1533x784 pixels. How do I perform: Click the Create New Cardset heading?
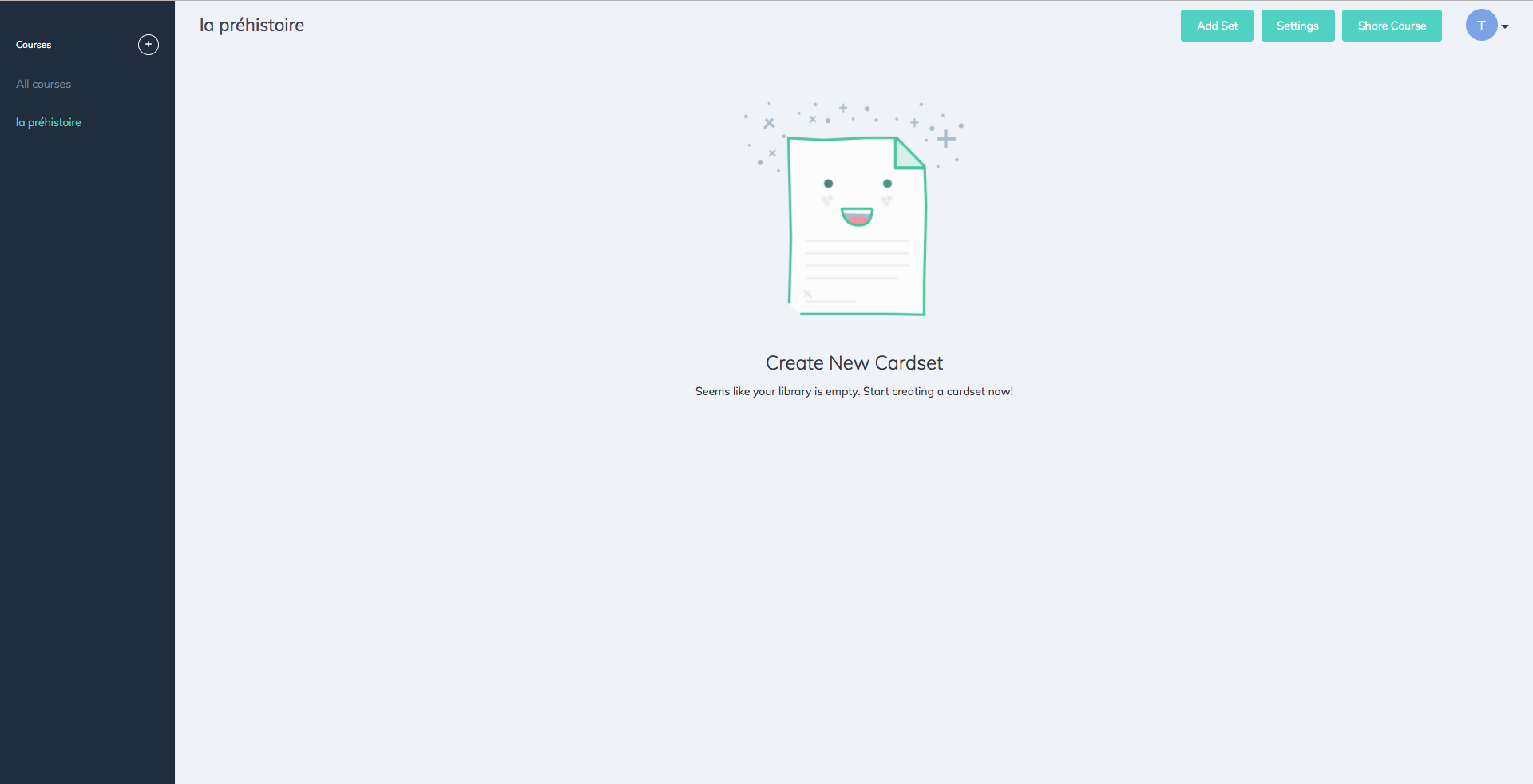tap(854, 363)
